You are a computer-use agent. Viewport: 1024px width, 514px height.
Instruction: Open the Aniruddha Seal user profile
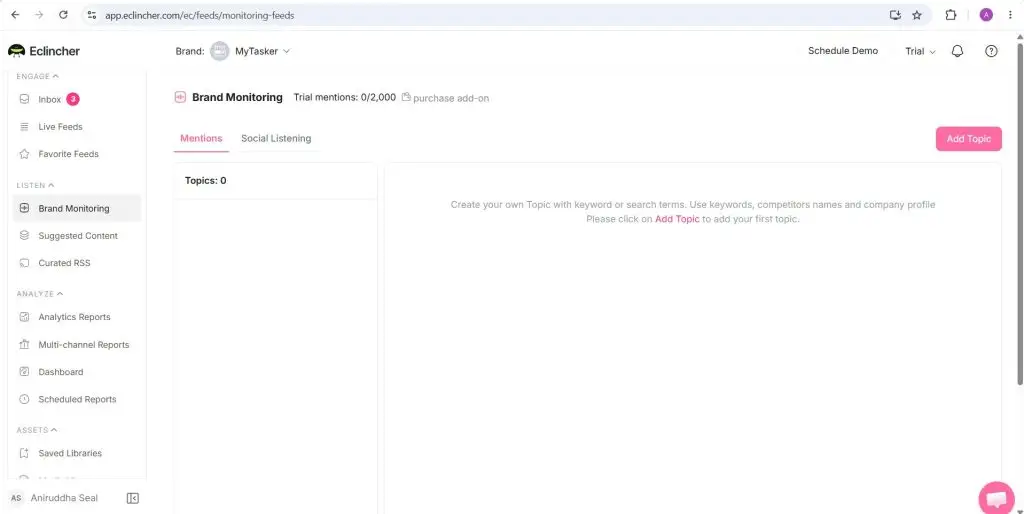(x=64, y=498)
